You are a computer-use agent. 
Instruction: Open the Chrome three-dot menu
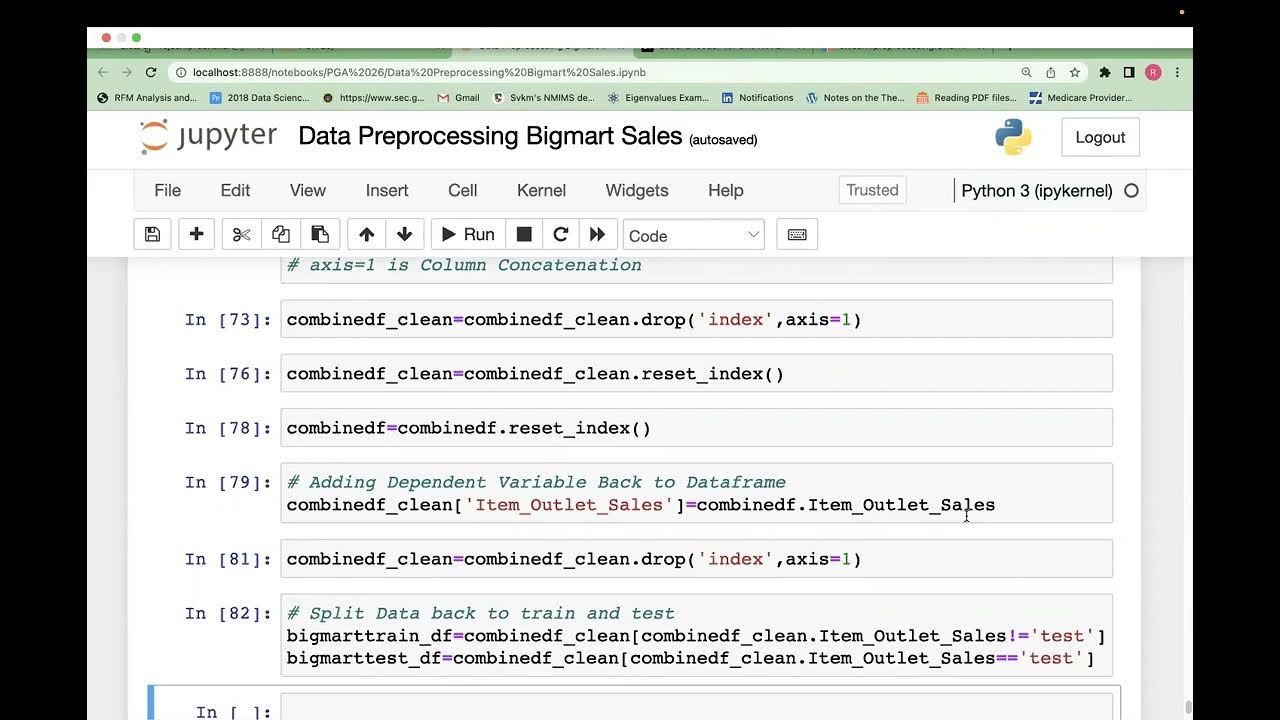click(1177, 72)
